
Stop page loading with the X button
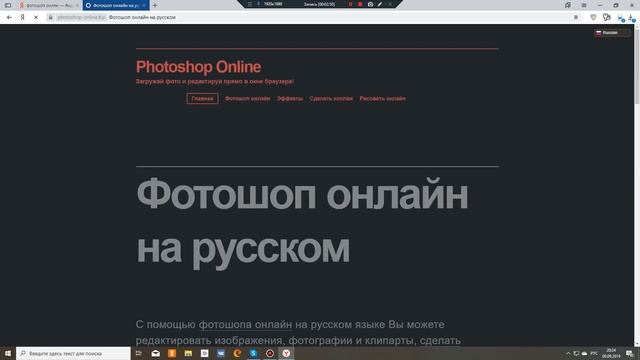click(36, 17)
